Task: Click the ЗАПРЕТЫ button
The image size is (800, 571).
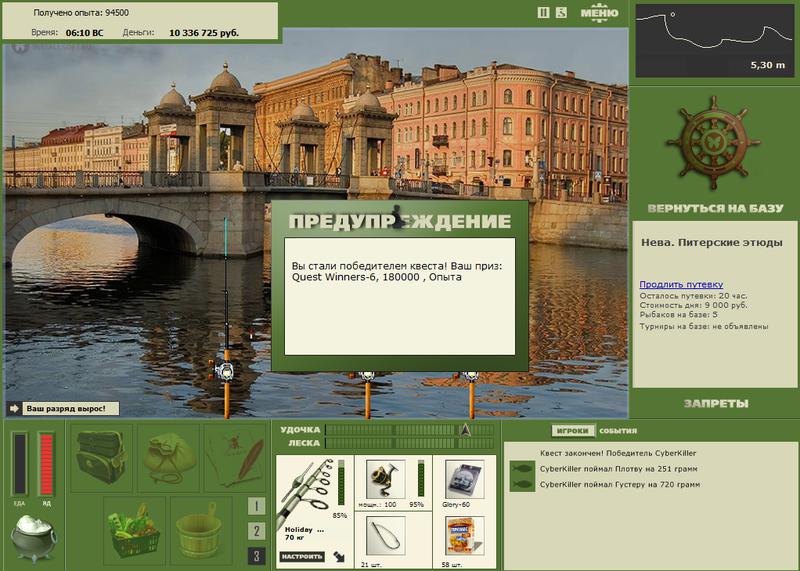Action: [716, 404]
